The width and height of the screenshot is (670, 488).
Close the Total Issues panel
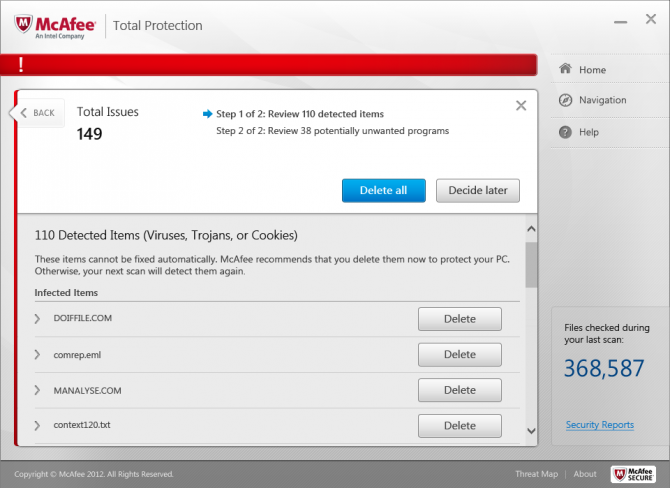(521, 106)
